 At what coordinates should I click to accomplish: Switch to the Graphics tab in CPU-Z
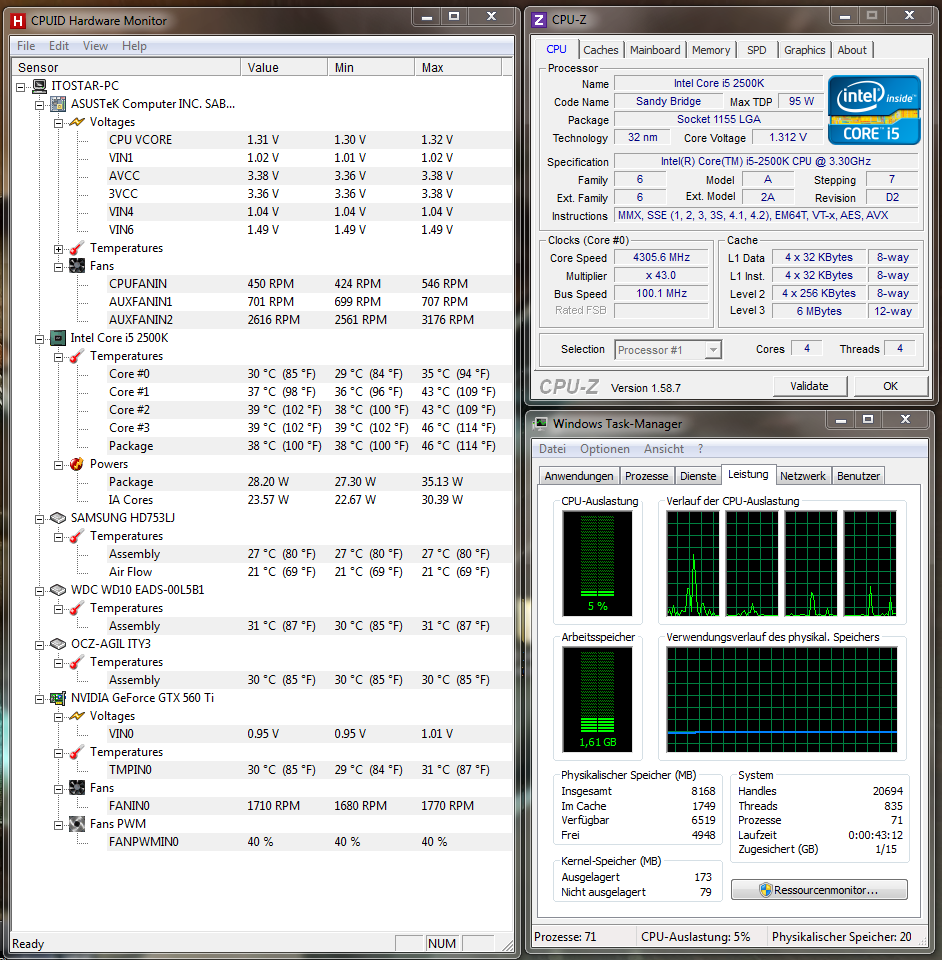[x=804, y=50]
